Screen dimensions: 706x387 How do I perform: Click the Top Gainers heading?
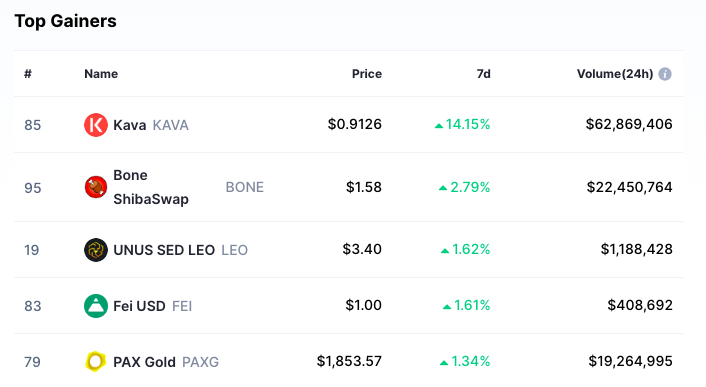point(66,21)
